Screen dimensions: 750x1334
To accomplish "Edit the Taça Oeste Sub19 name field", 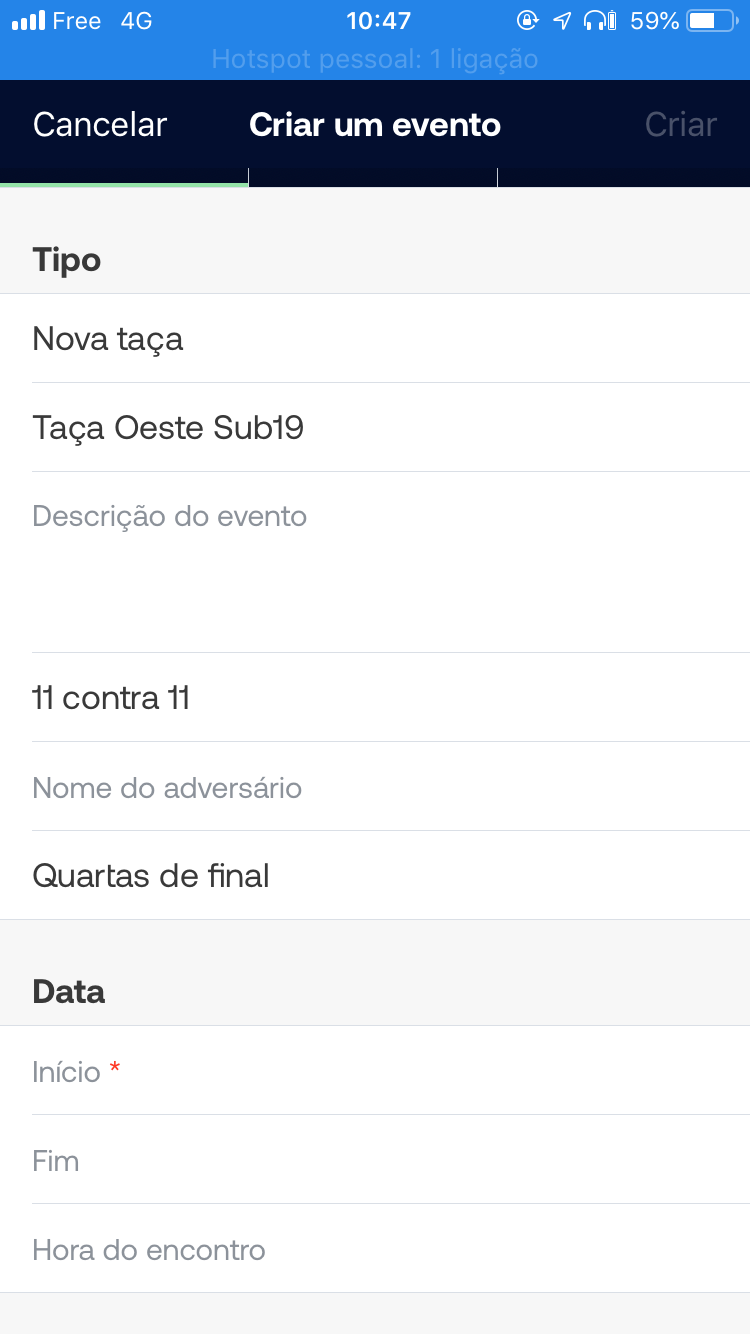I will coord(375,428).
